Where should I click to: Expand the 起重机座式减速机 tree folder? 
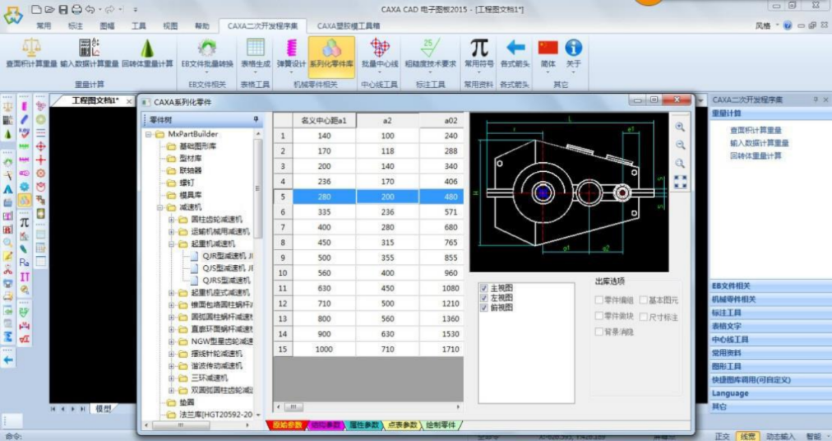171,292
